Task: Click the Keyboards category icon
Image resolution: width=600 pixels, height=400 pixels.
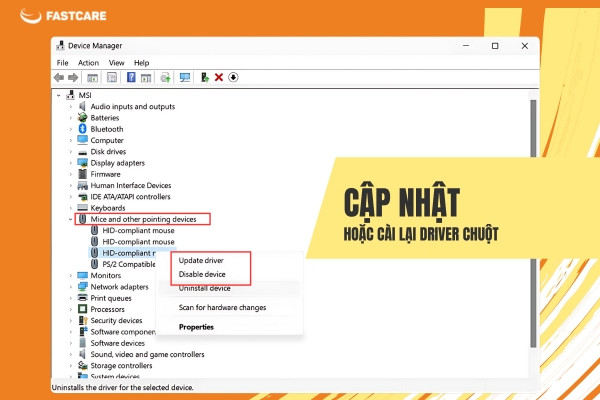Action: pos(82,207)
